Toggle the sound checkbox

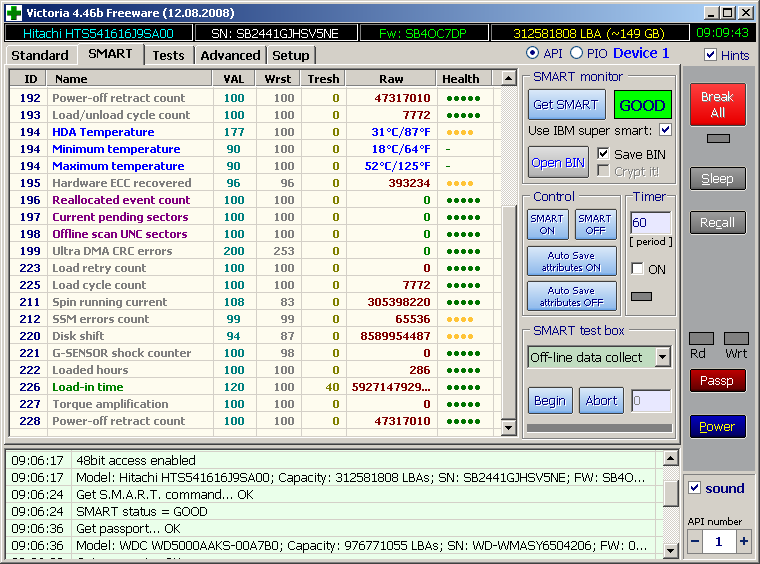tap(695, 487)
